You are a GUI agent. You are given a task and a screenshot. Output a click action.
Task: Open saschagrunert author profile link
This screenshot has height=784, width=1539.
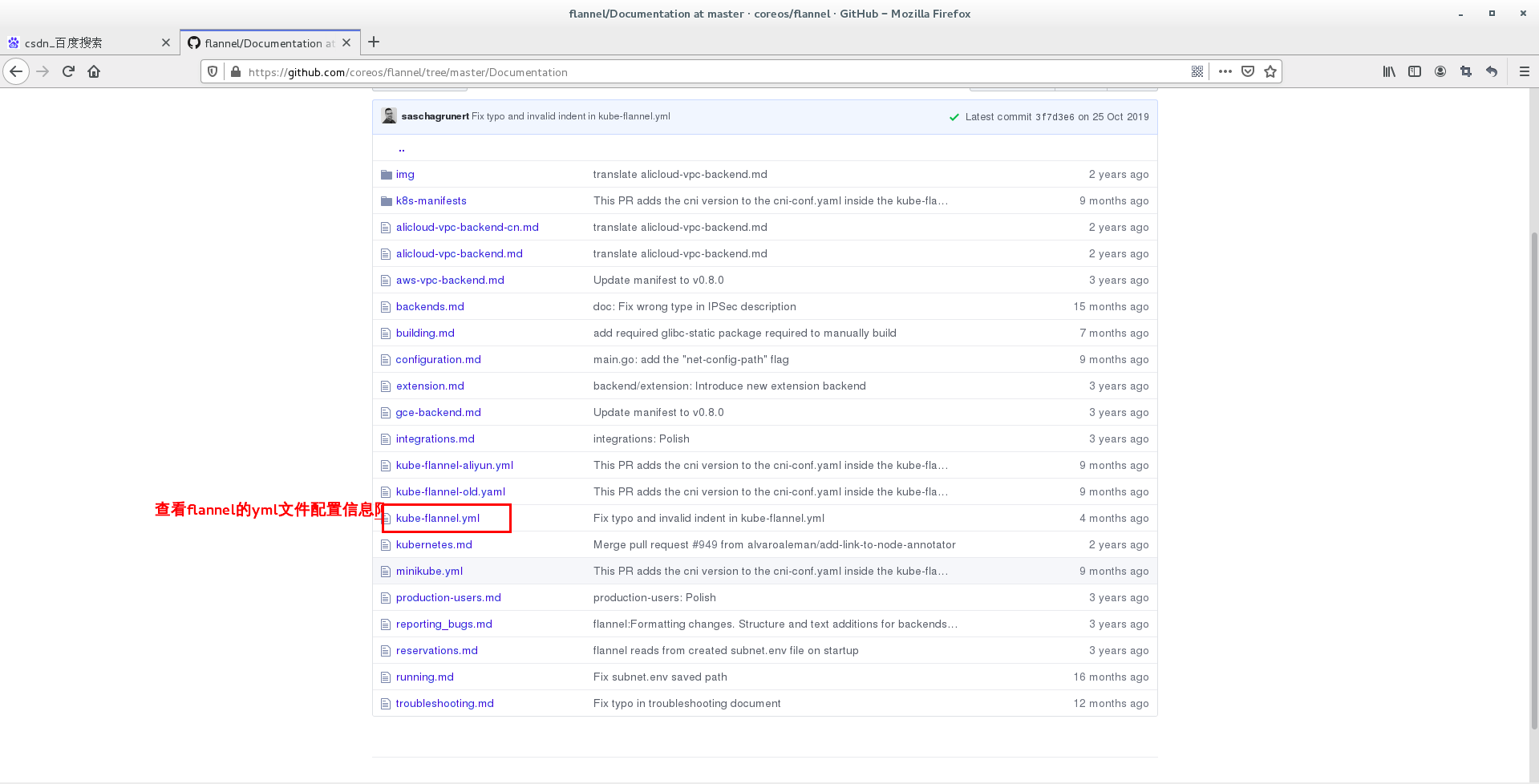coord(435,116)
